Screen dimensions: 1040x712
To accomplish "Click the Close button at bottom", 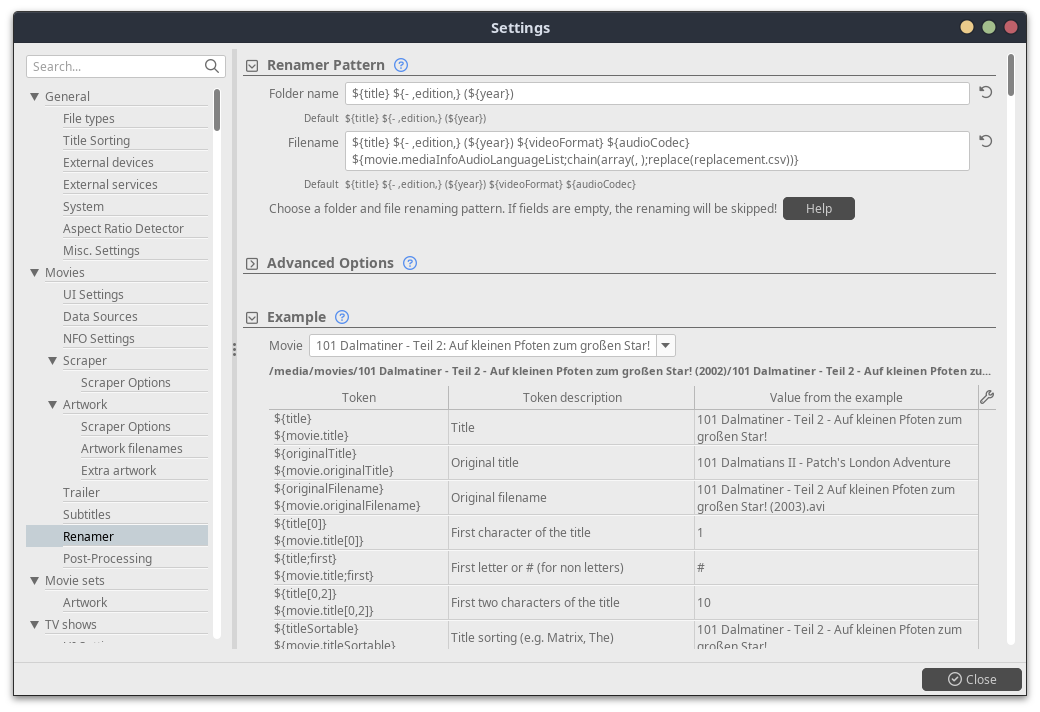I will pyautogui.click(x=971, y=679).
